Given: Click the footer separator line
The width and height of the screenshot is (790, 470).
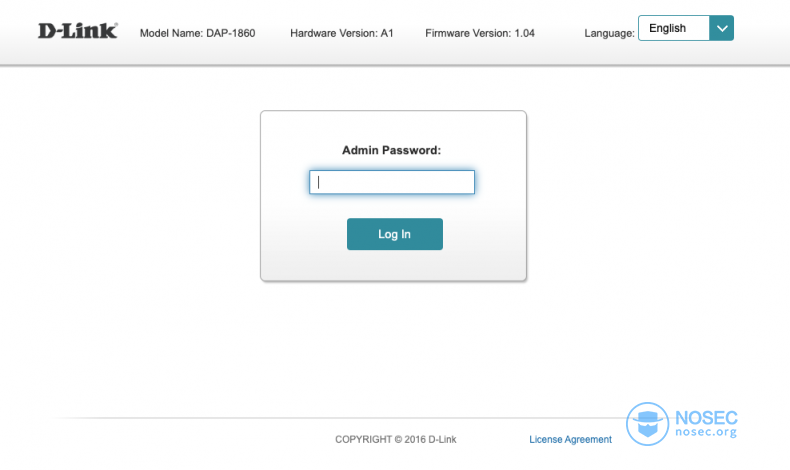Looking at the screenshot, I should point(300,418).
